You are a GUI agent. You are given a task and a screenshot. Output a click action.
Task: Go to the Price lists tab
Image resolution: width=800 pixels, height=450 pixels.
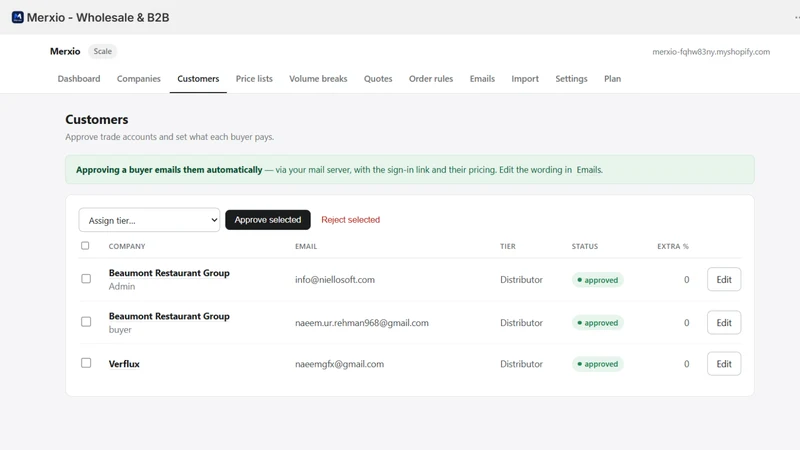tap(254, 79)
